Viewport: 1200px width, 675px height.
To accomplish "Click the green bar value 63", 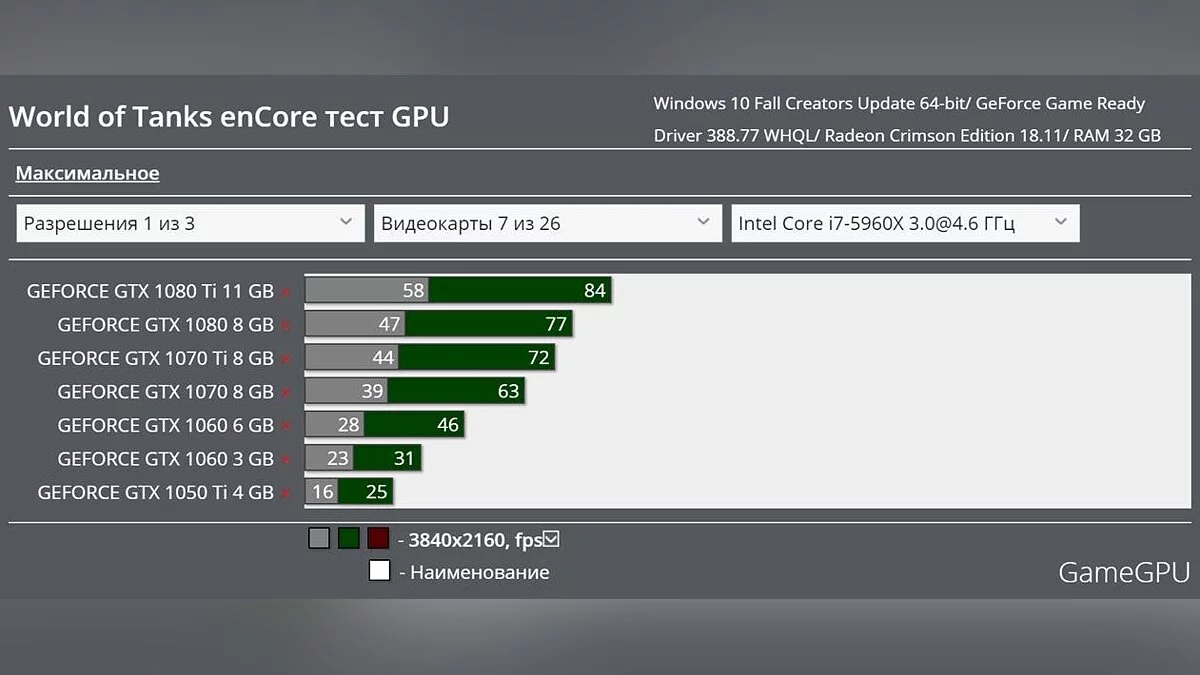I will click(x=509, y=391).
